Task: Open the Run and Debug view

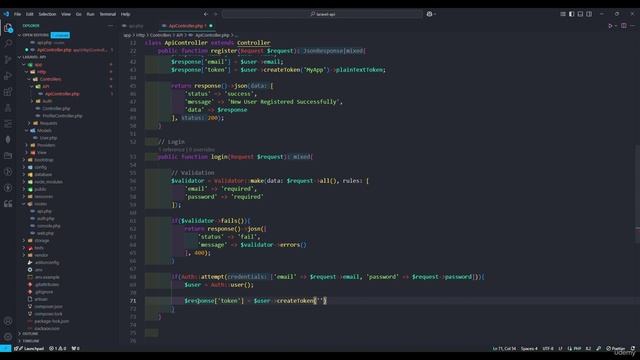Action: coord(8,76)
